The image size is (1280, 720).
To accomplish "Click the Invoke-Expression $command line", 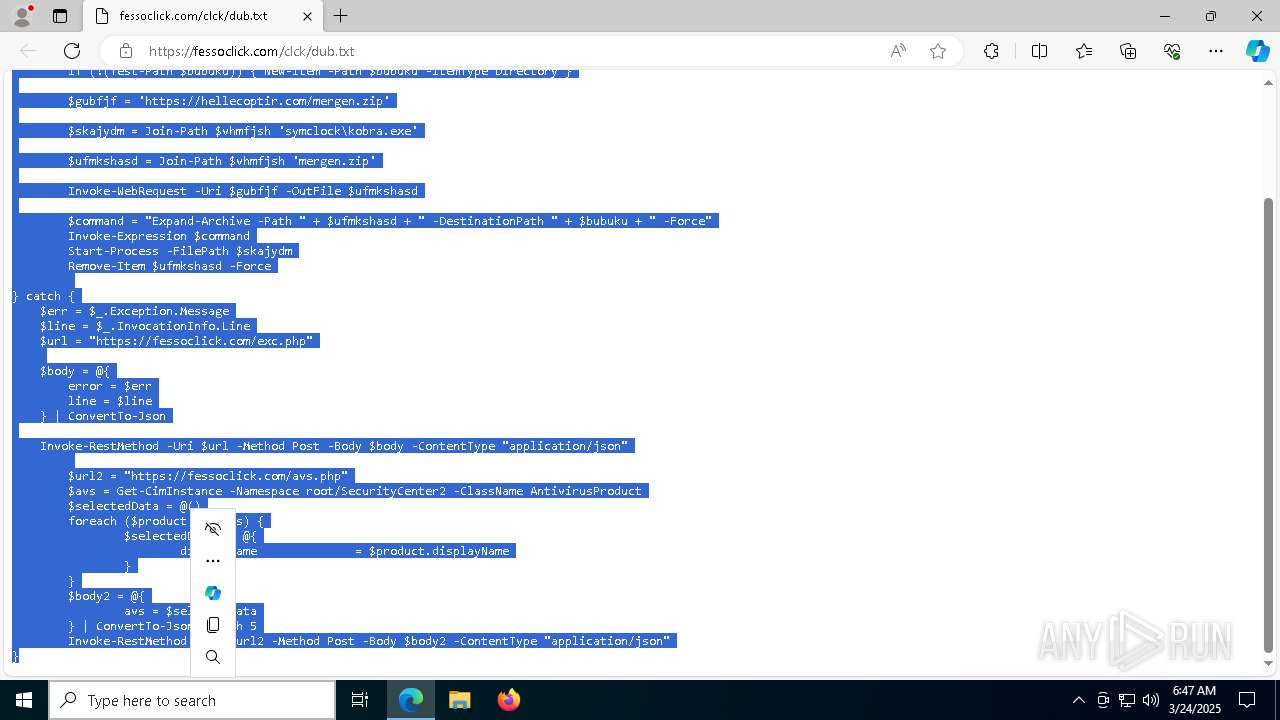I will click(159, 236).
